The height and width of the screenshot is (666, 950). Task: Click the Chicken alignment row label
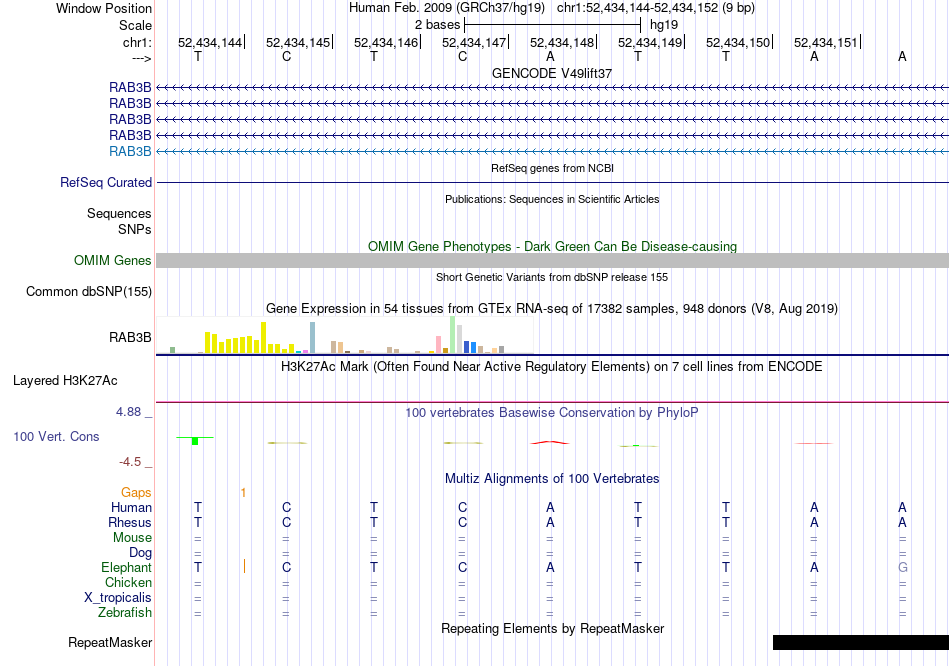128,582
